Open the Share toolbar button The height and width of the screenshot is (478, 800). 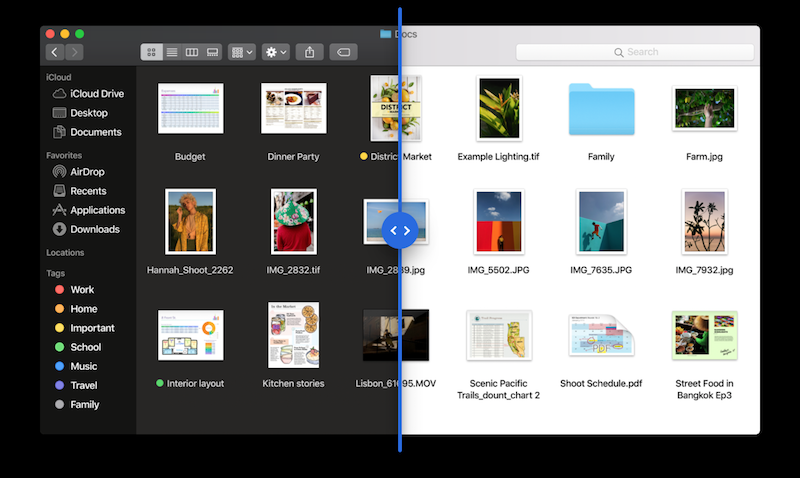pyautogui.click(x=310, y=51)
